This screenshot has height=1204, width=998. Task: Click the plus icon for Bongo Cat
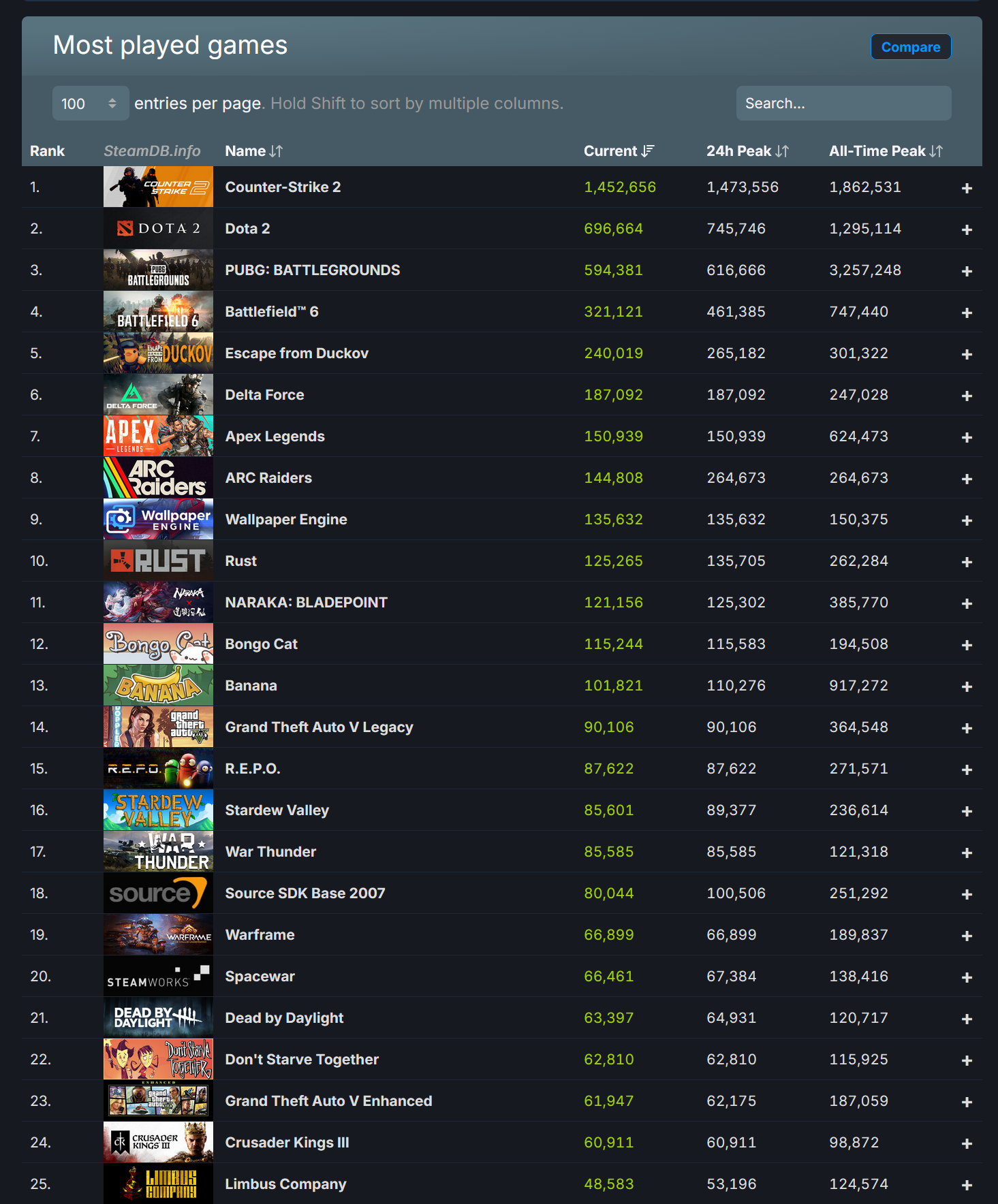click(x=967, y=645)
